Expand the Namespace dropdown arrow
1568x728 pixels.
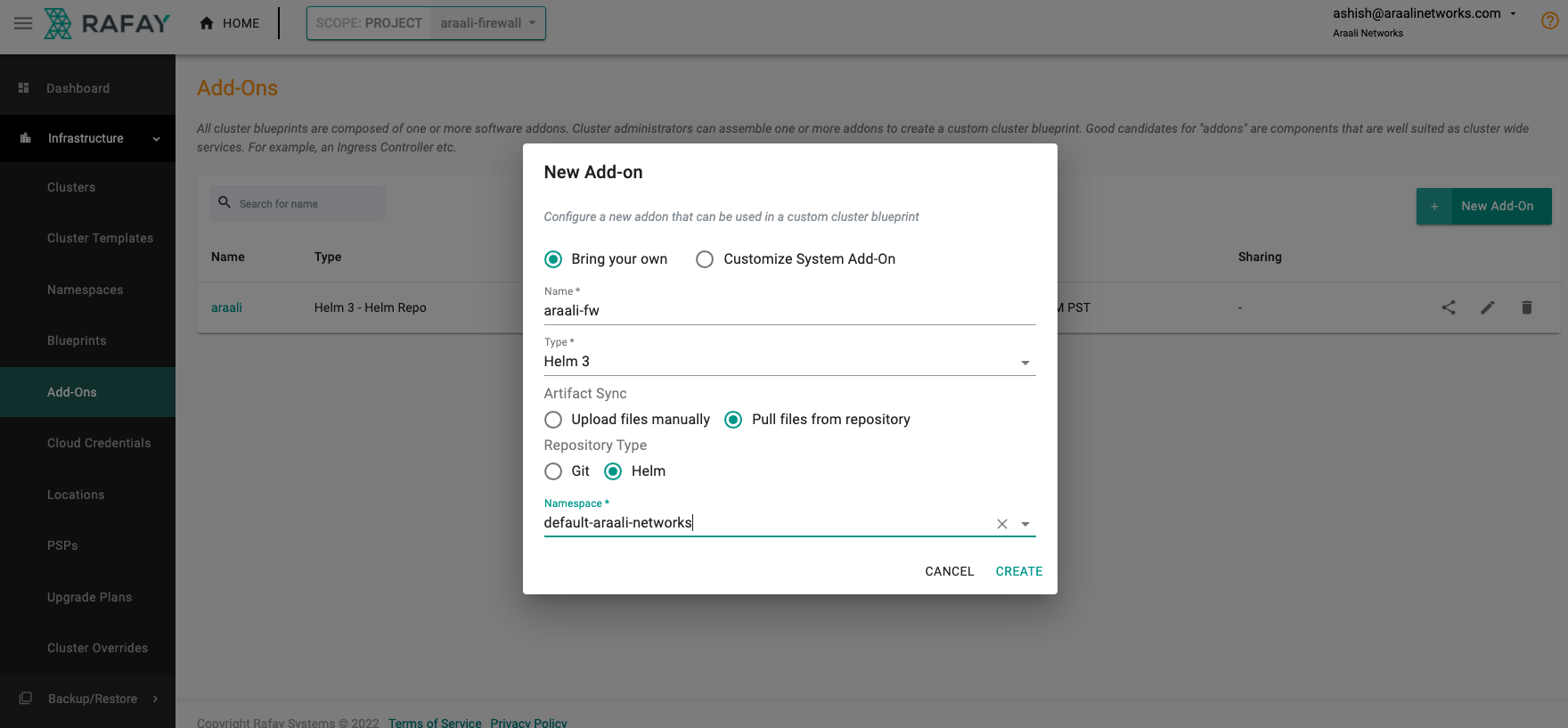click(1025, 524)
